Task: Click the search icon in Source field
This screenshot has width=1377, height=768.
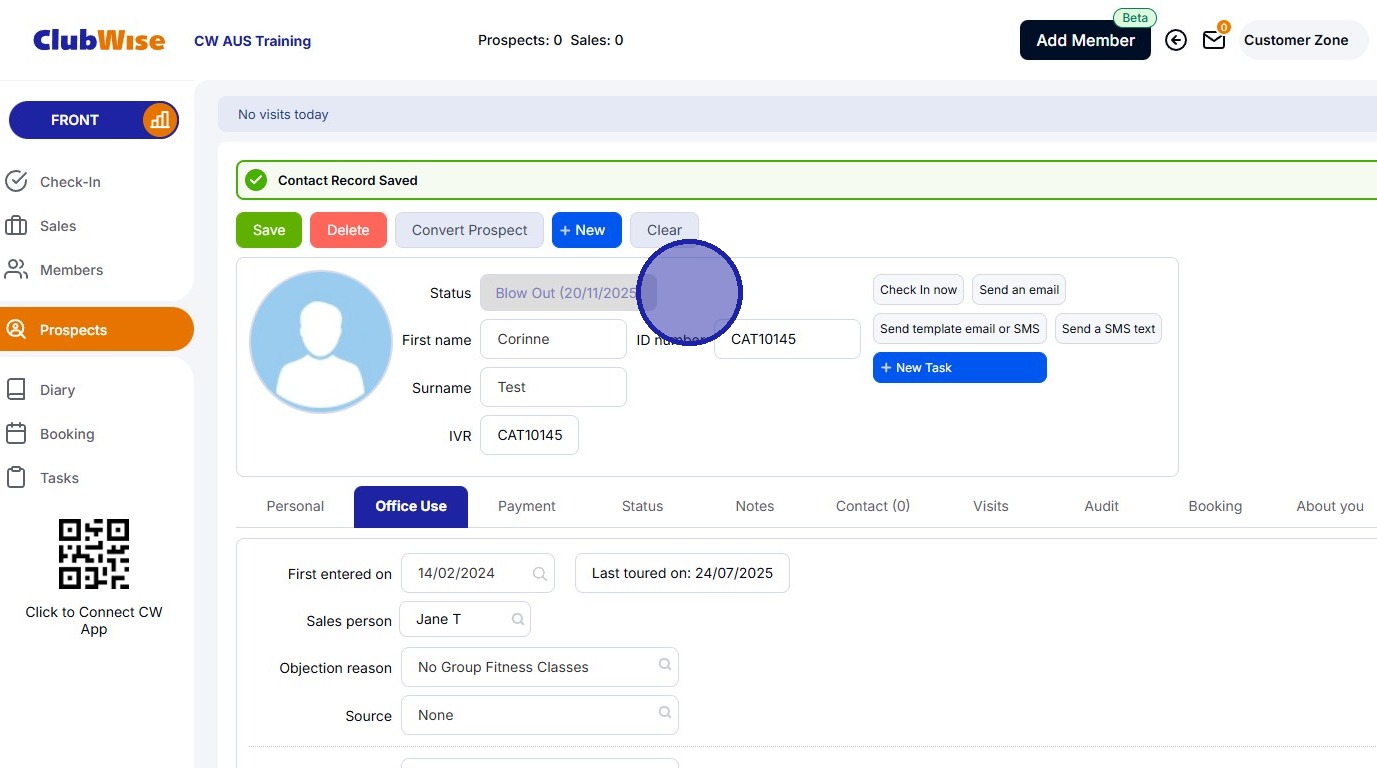Action: point(665,713)
